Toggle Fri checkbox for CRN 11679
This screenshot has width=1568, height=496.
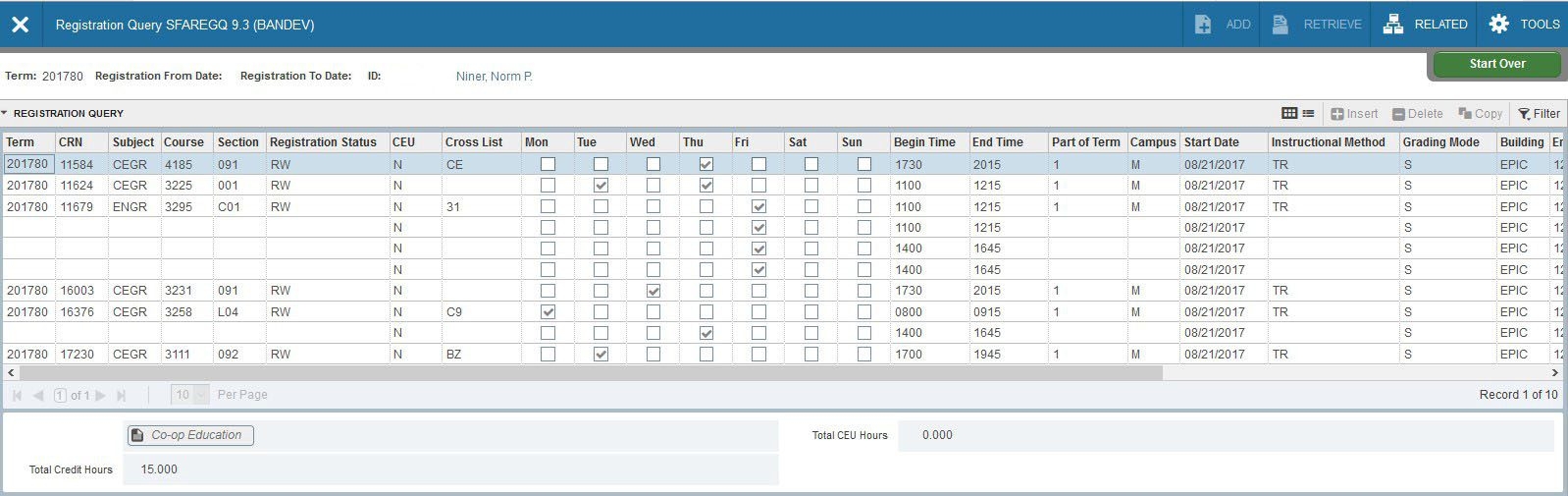pyautogui.click(x=758, y=207)
